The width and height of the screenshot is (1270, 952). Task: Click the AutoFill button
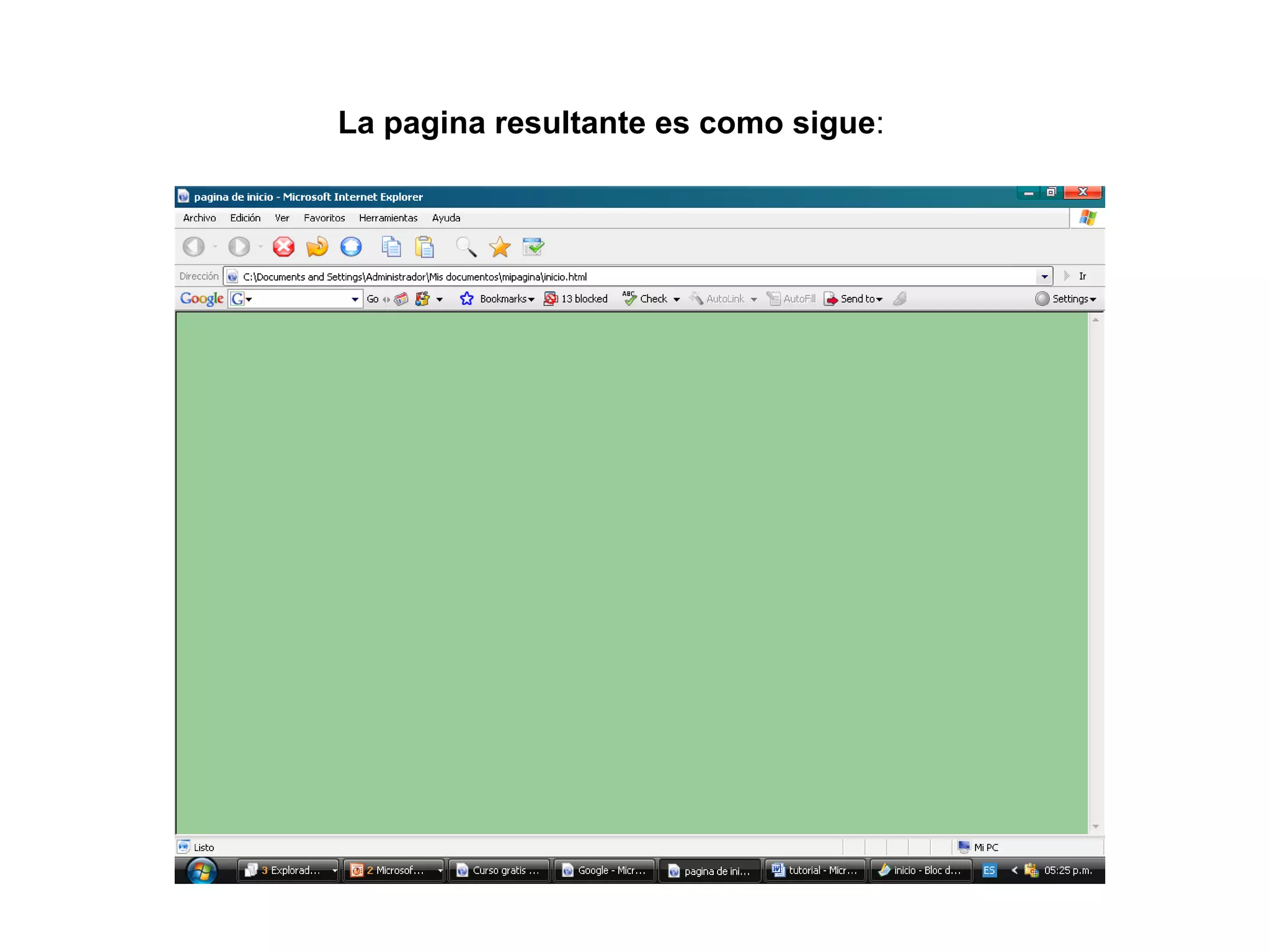[791, 299]
